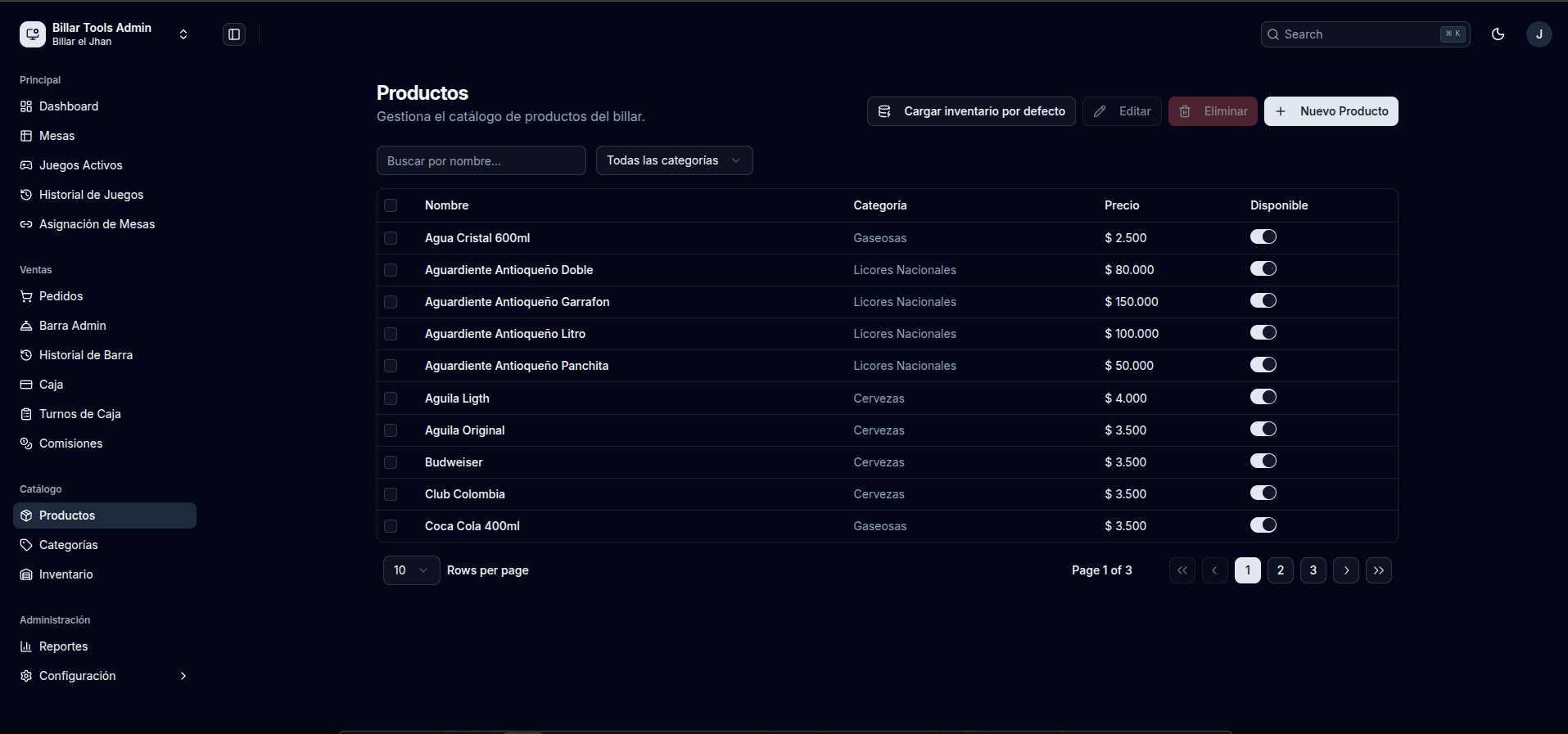The height and width of the screenshot is (734, 1568).
Task: Click the Nuevo Producto button
Action: [x=1331, y=111]
